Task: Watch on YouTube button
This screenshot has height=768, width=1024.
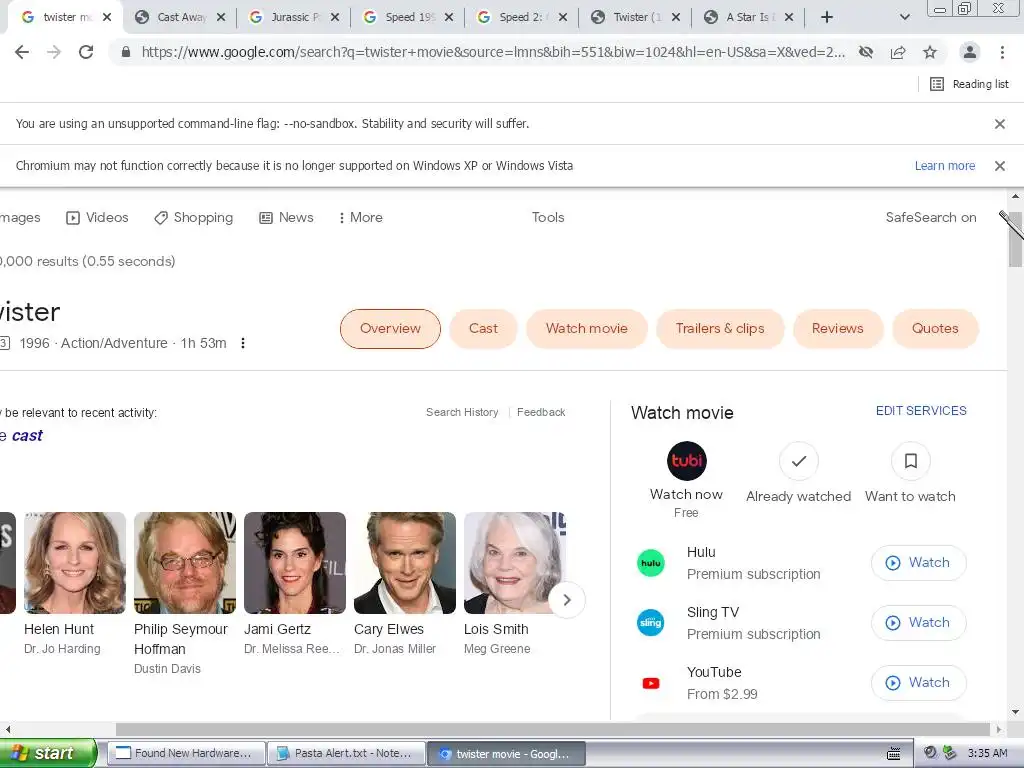Action: tap(918, 682)
